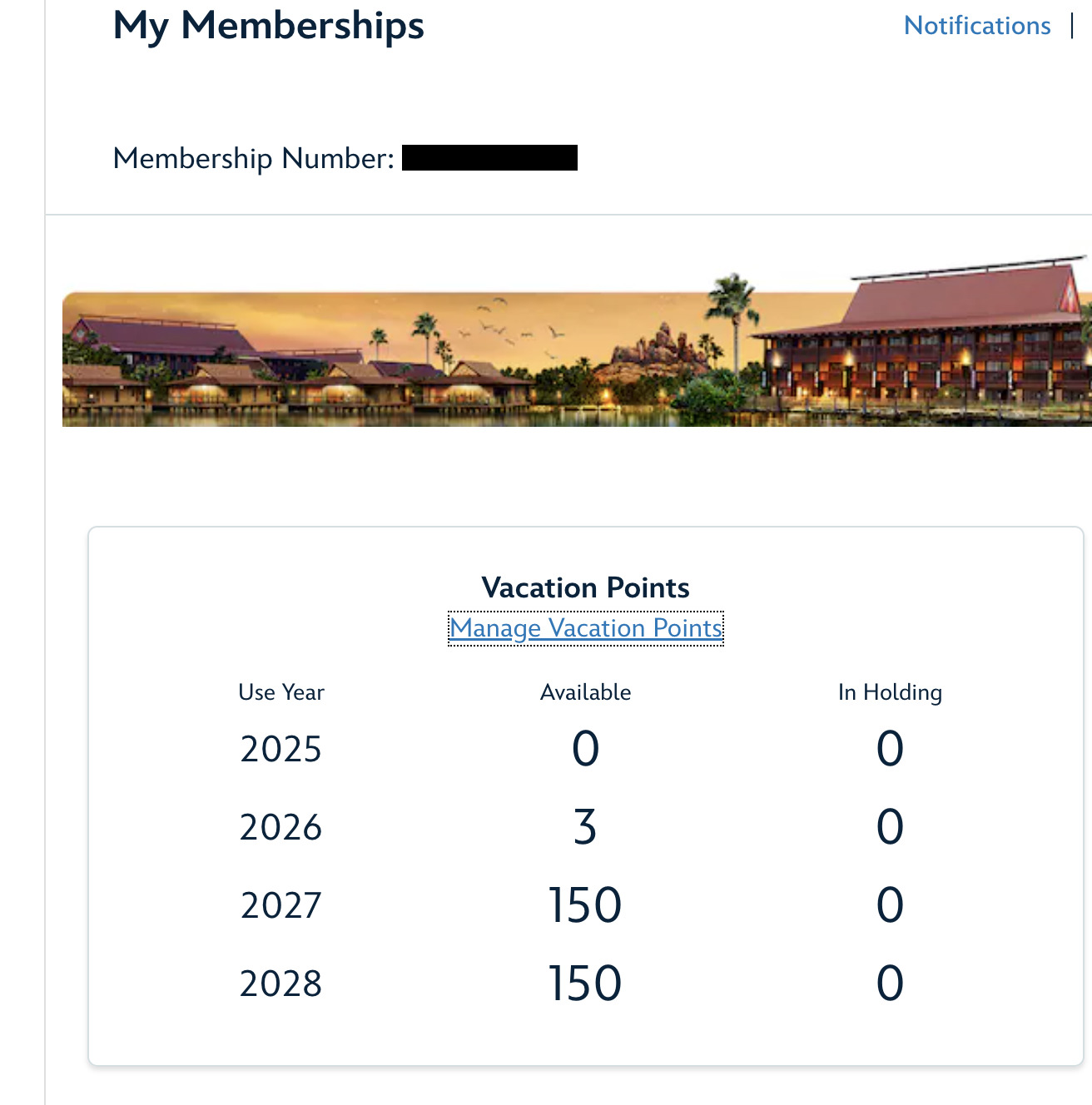The width and height of the screenshot is (1092, 1105).
Task: Click the Polynesian resort banner image
Action: click(x=577, y=341)
